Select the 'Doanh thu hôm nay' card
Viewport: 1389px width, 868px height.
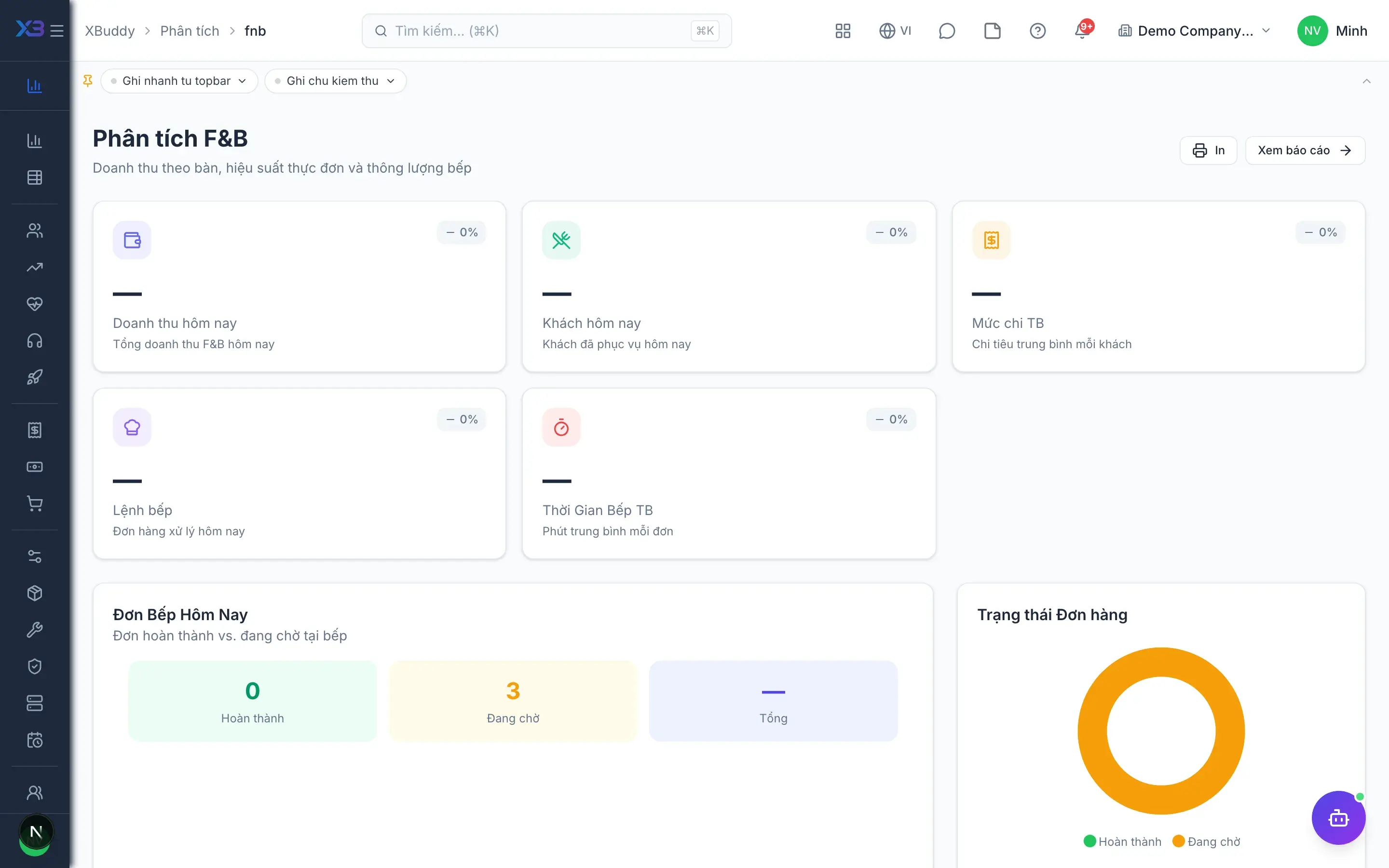click(299, 286)
